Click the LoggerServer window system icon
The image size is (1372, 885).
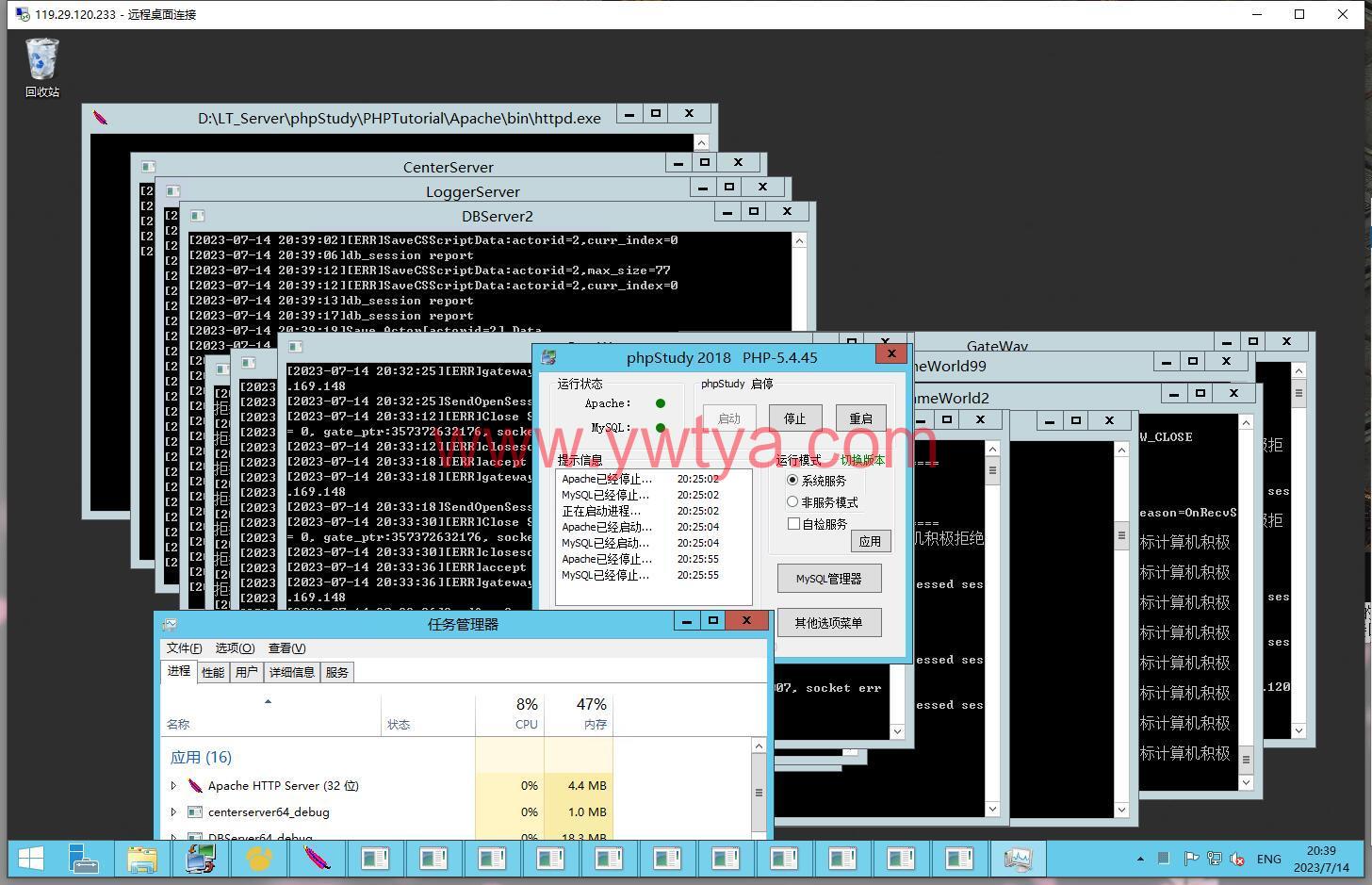(172, 191)
